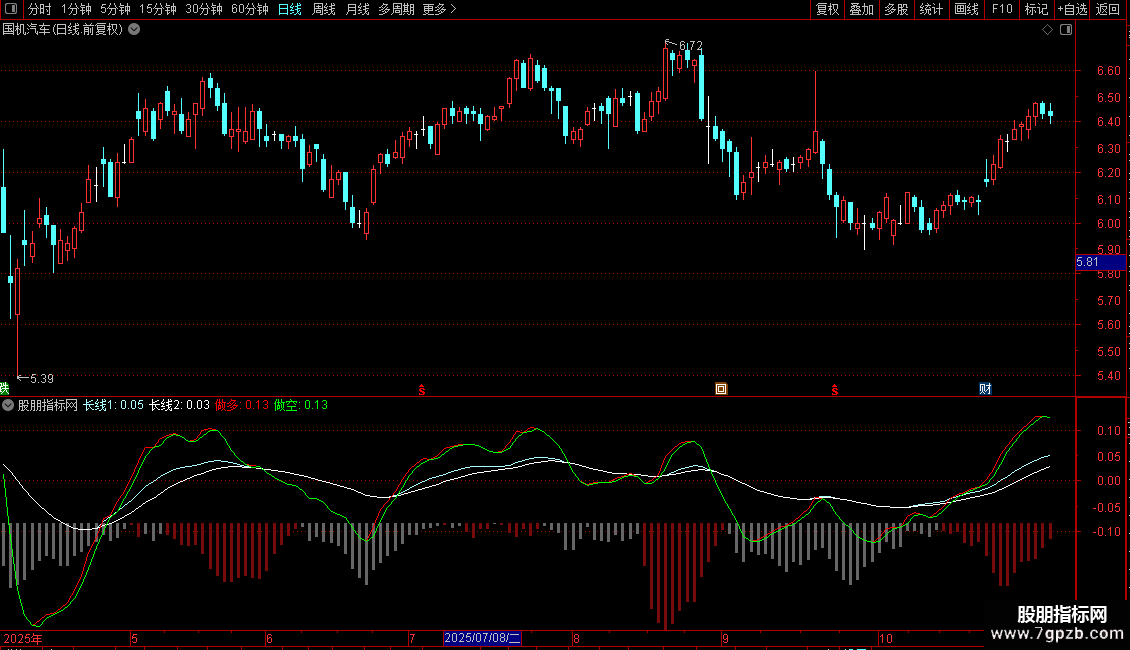Switch to the 分时 intraday view
Viewport: 1130px width, 650px height.
pyautogui.click(x=39, y=10)
